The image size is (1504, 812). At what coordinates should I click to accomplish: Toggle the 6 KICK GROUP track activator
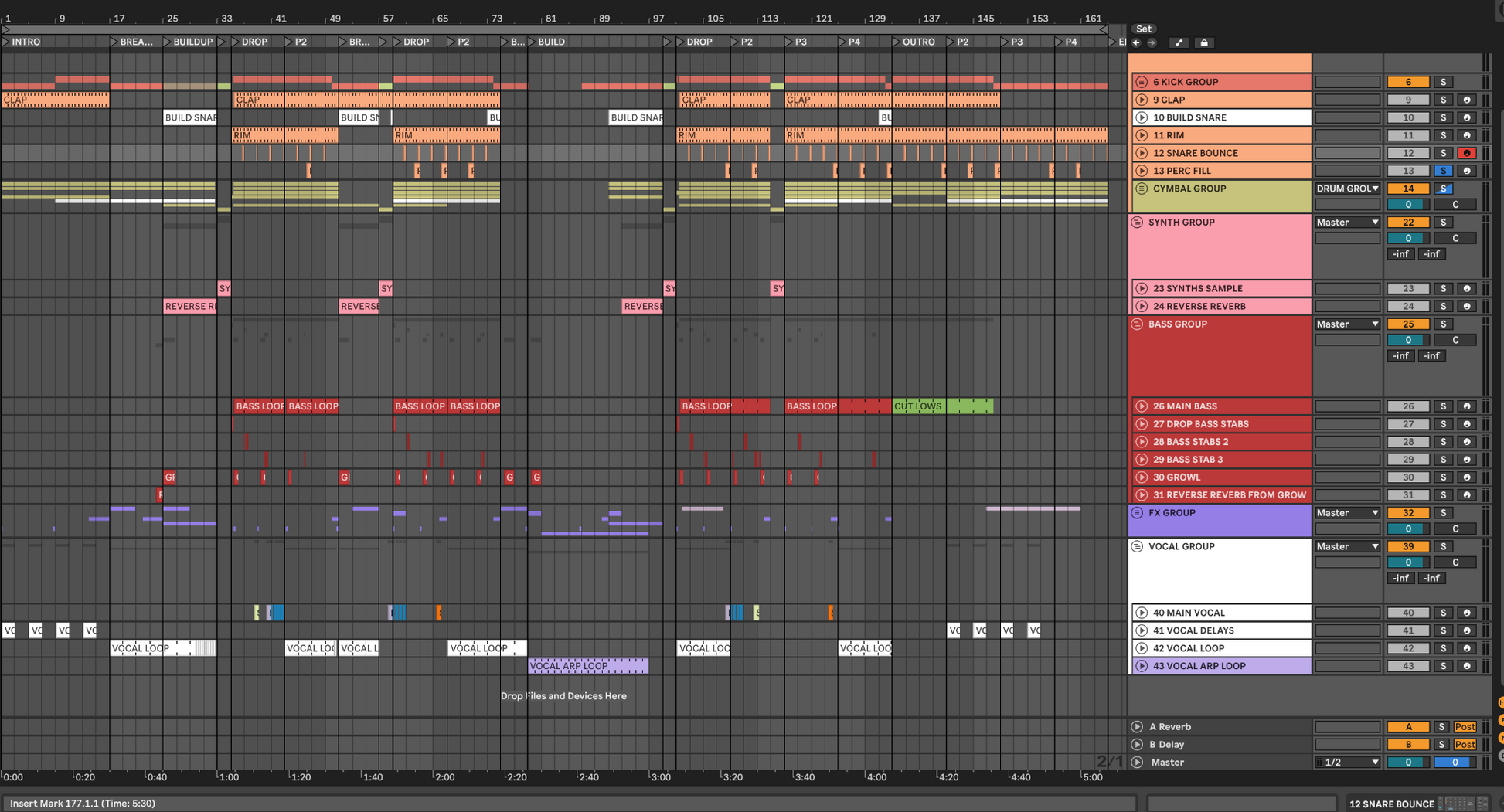pyautogui.click(x=1407, y=82)
